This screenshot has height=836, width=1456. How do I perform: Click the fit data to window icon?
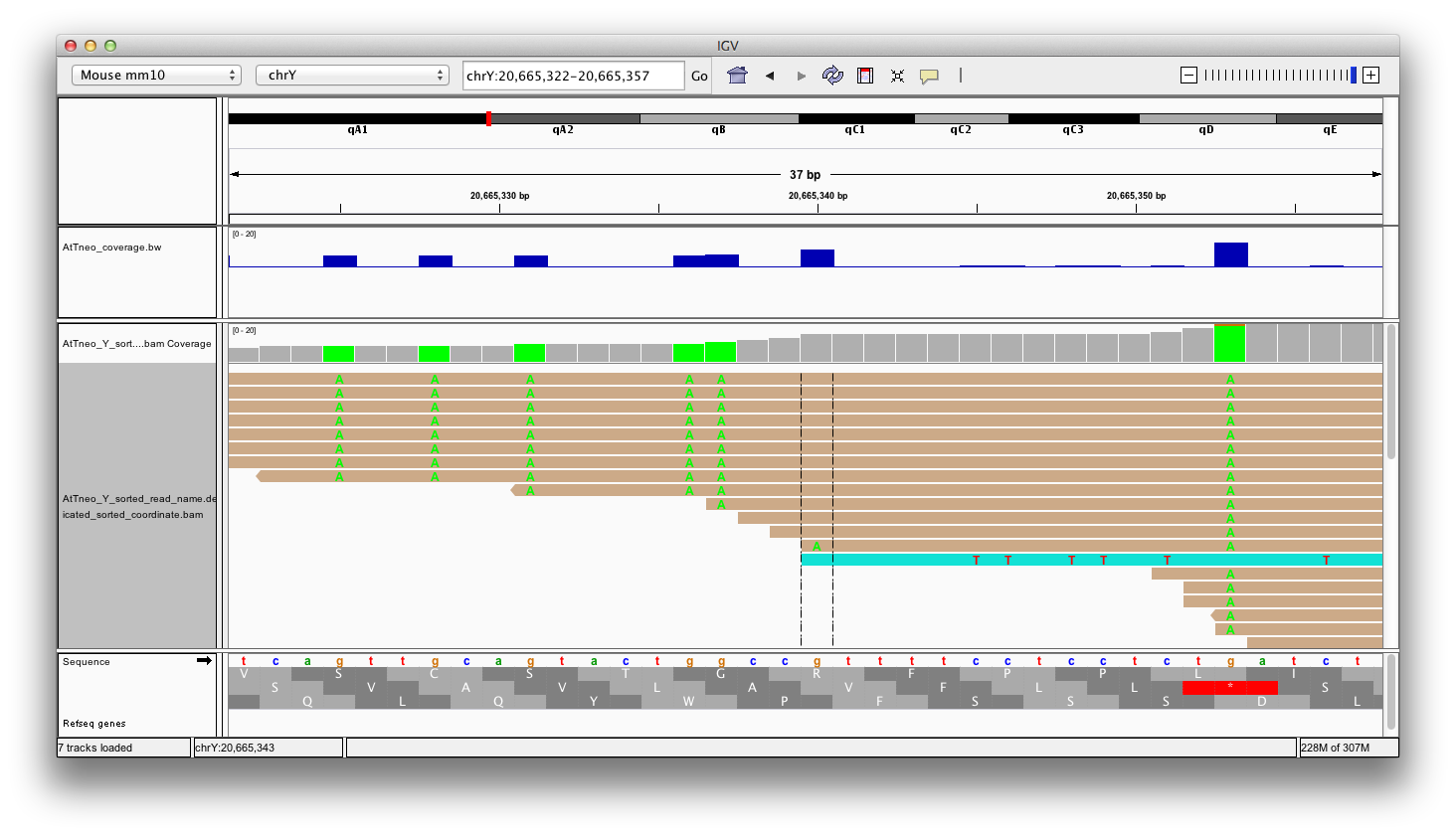pos(897,76)
